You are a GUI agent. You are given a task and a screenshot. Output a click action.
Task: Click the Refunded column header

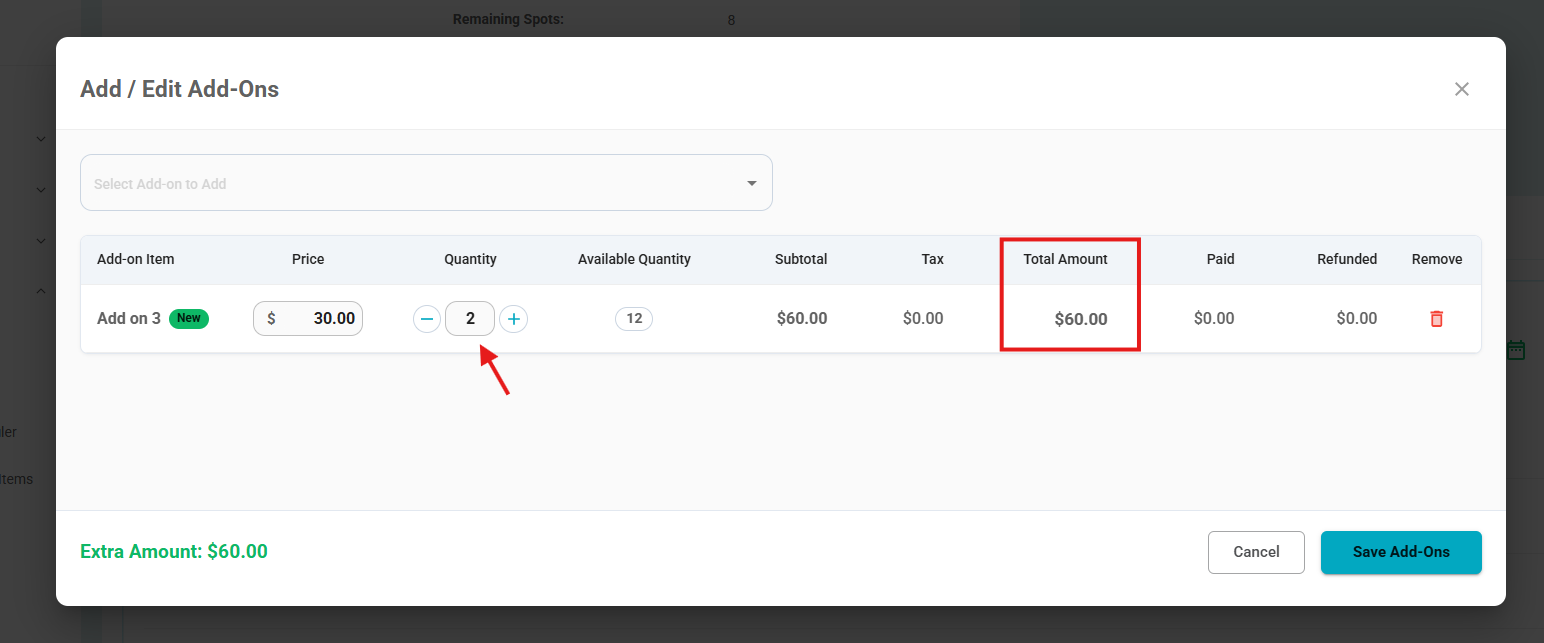pos(1347,259)
